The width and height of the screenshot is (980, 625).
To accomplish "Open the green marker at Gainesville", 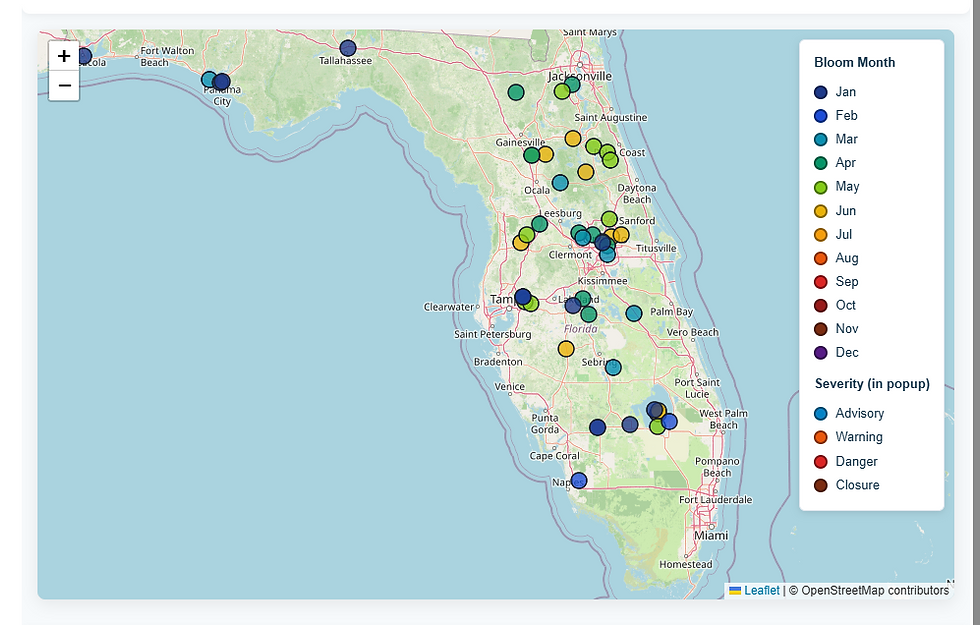I will point(531,155).
